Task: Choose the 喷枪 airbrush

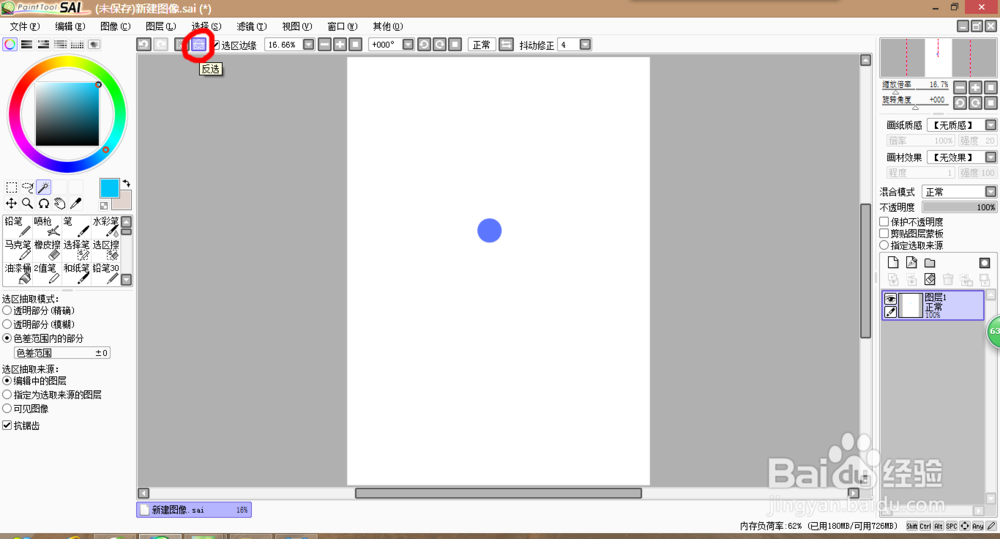Action: pyautogui.click(x=47, y=226)
